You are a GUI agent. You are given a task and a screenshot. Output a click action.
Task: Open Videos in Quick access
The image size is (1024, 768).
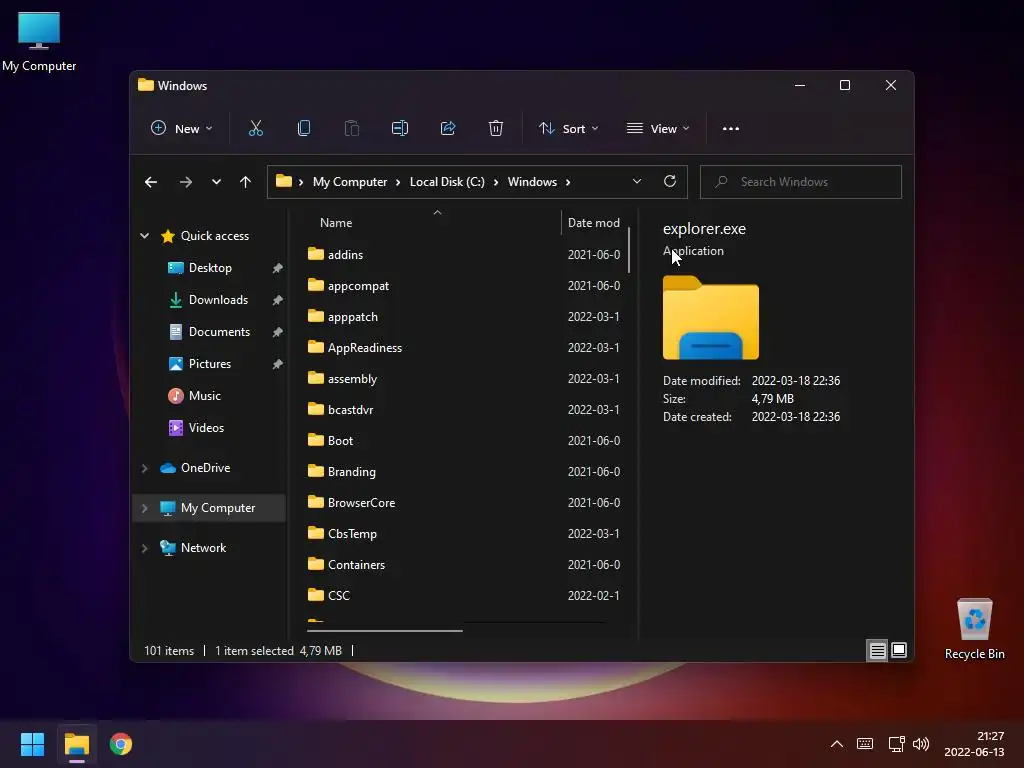coord(206,428)
